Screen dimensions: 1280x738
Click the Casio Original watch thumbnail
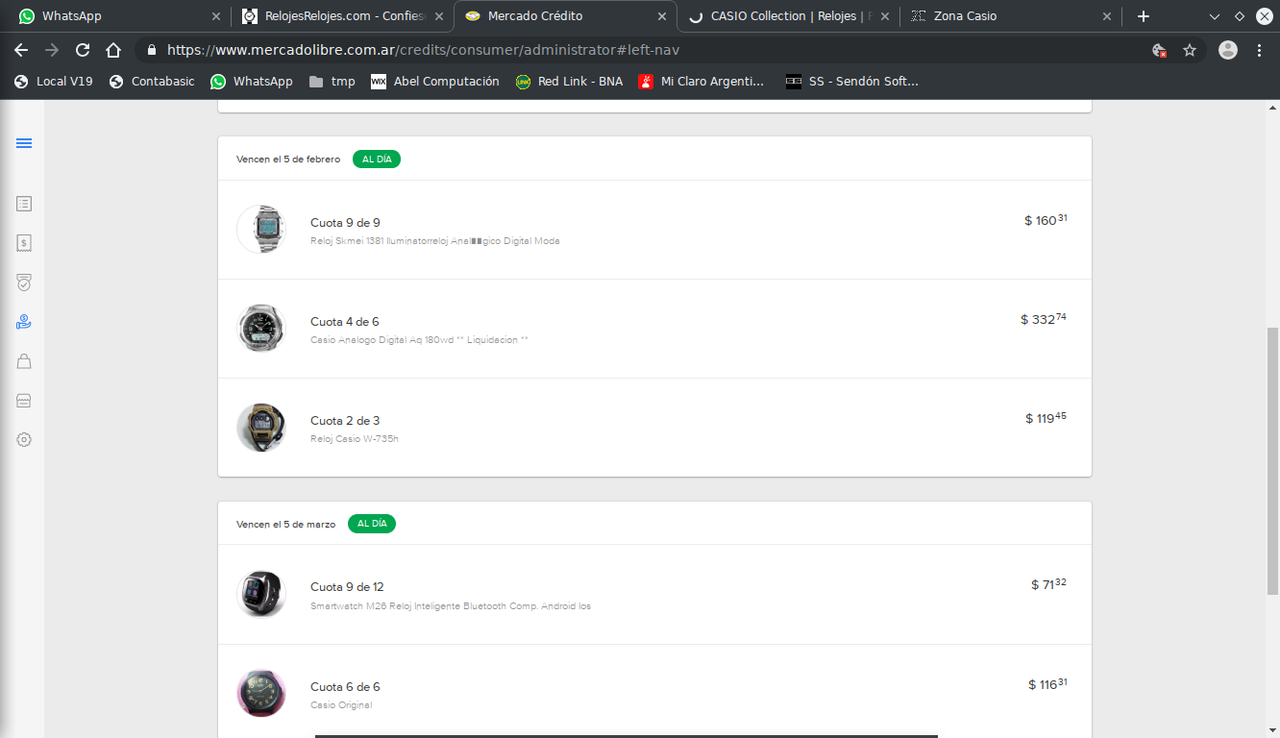pyautogui.click(x=261, y=693)
